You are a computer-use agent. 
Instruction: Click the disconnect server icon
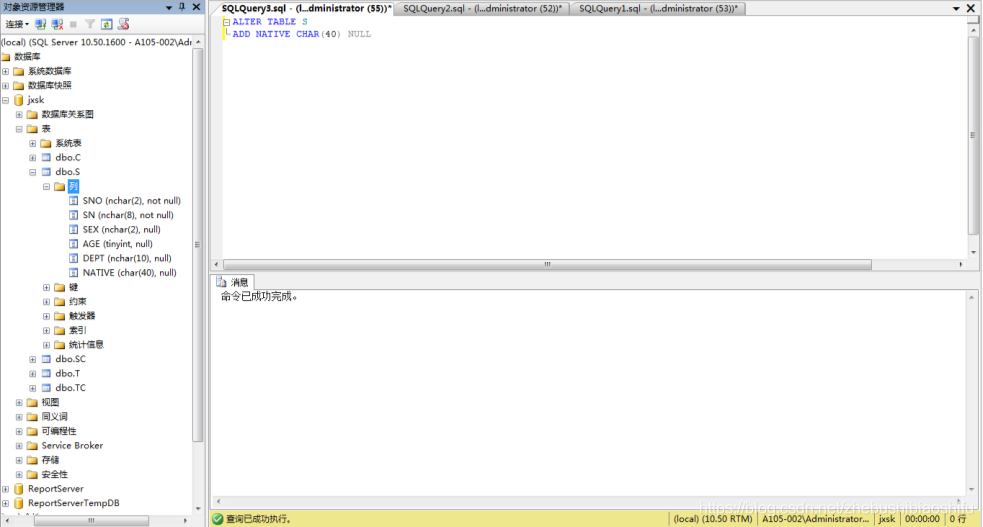(57, 24)
